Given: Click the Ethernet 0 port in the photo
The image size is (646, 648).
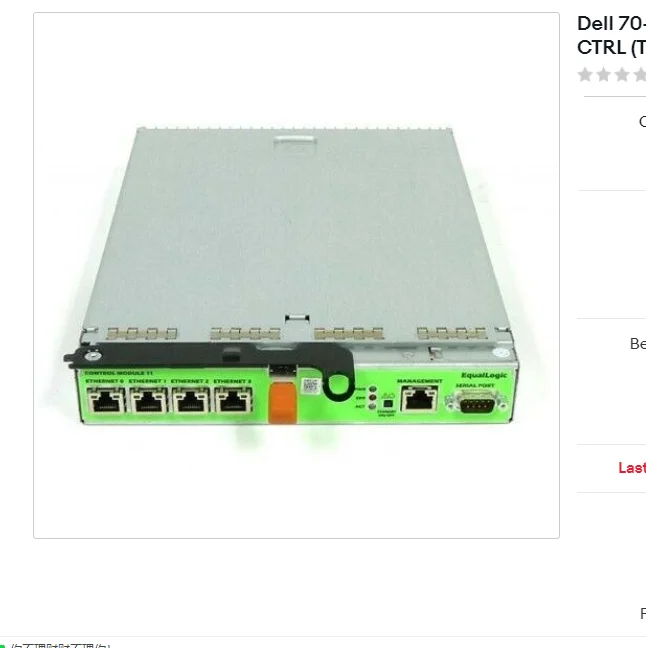Looking at the screenshot, I should tap(106, 400).
